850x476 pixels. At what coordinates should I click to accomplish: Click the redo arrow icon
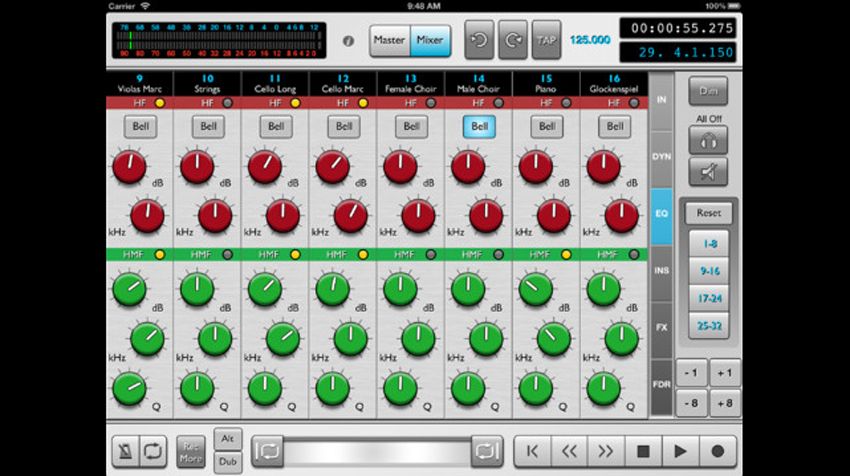click(513, 40)
